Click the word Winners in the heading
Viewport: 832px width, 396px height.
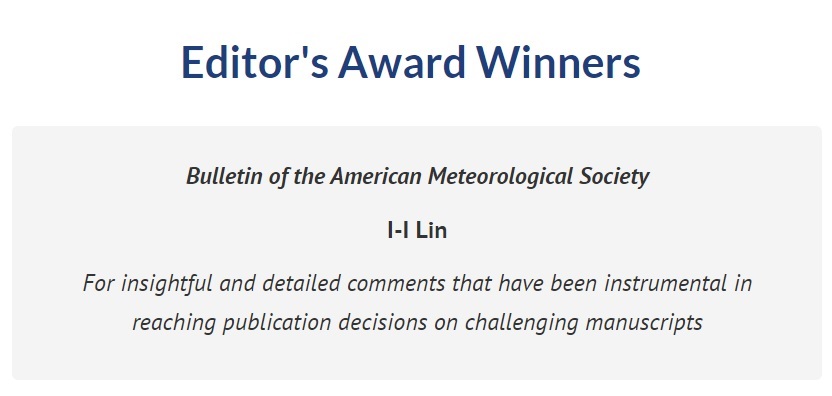click(x=558, y=63)
